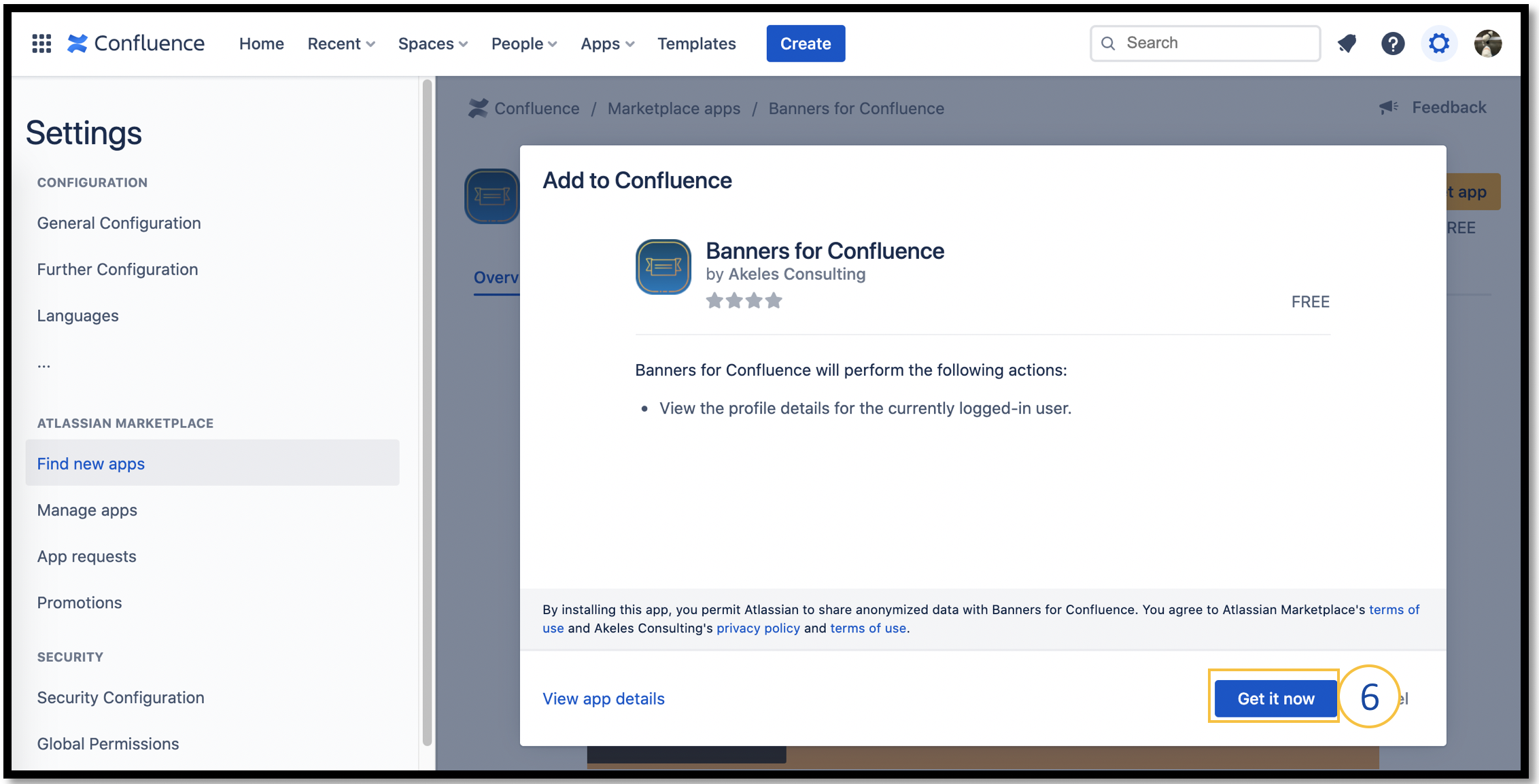Select Manage apps in settings sidebar
The width and height of the screenshot is (1539, 784).
pos(87,510)
